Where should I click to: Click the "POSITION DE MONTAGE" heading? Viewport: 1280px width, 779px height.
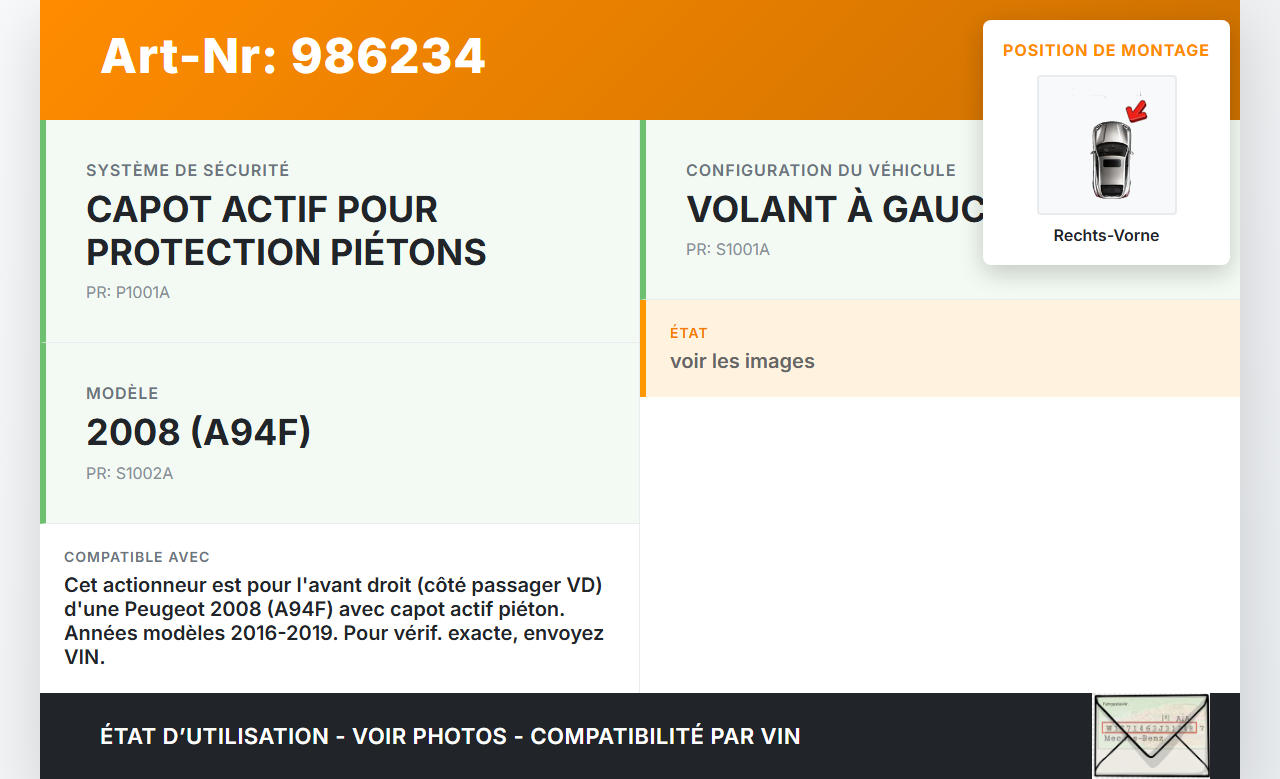1106,50
